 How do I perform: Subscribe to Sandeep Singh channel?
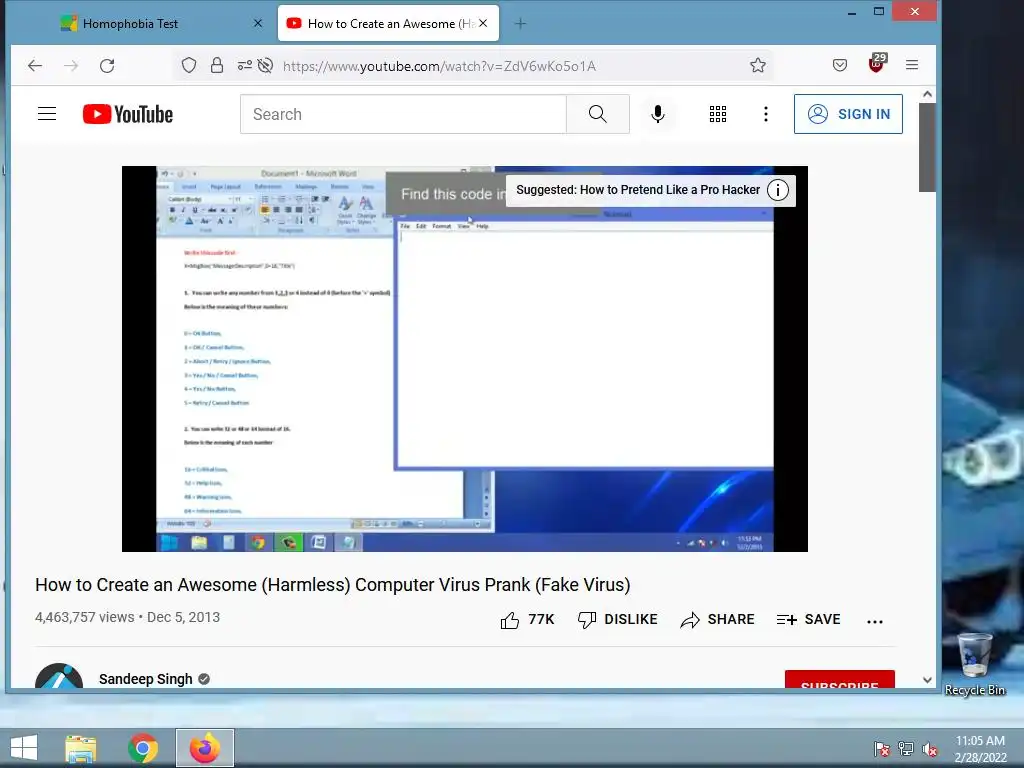click(840, 679)
